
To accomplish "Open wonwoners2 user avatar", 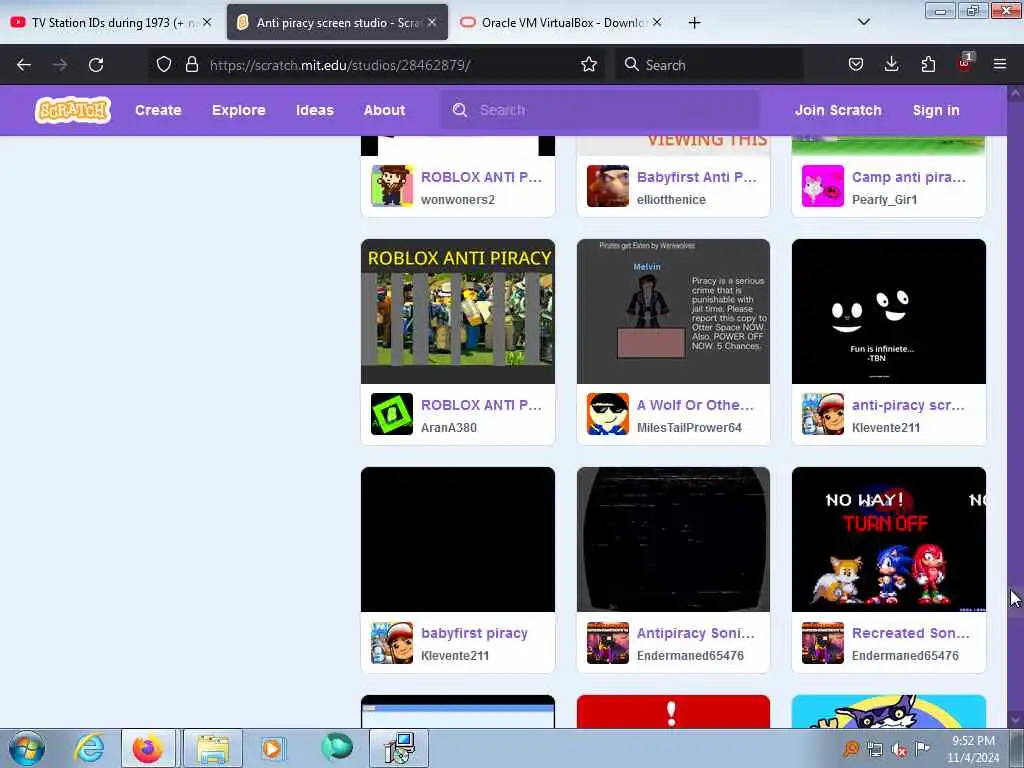I will pos(392,186).
